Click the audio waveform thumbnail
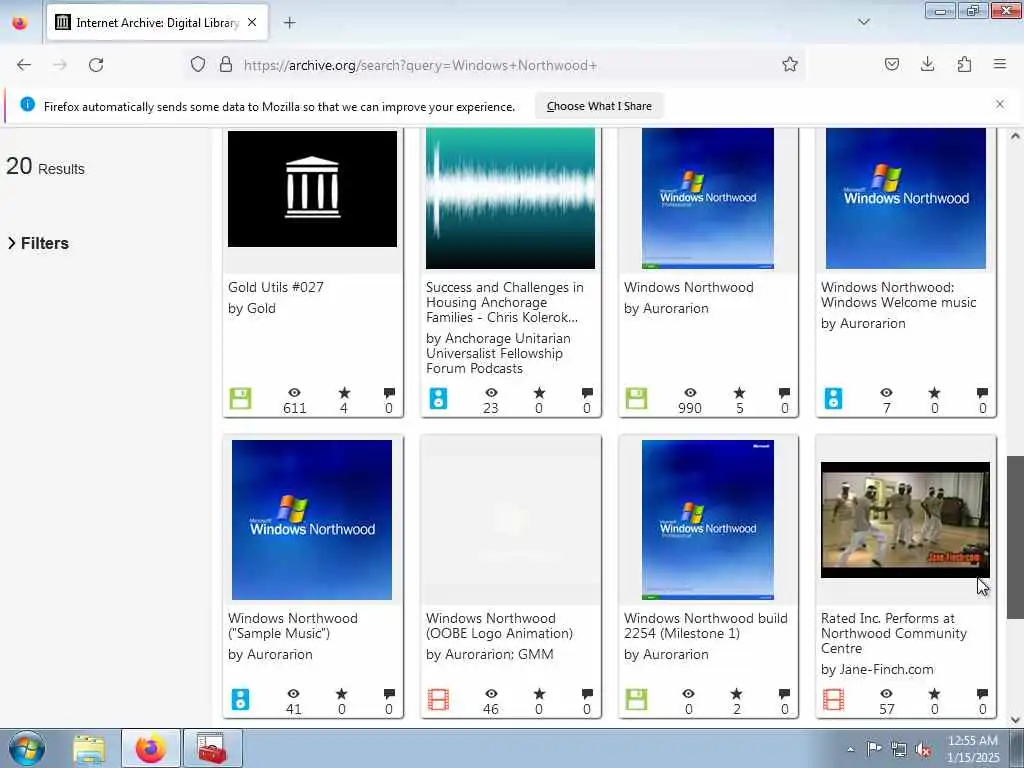 (510, 199)
